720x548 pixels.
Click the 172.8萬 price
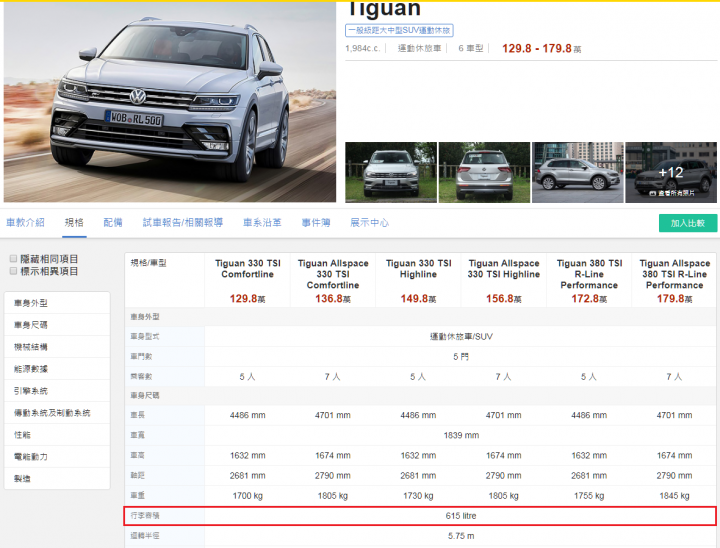[x=589, y=299]
